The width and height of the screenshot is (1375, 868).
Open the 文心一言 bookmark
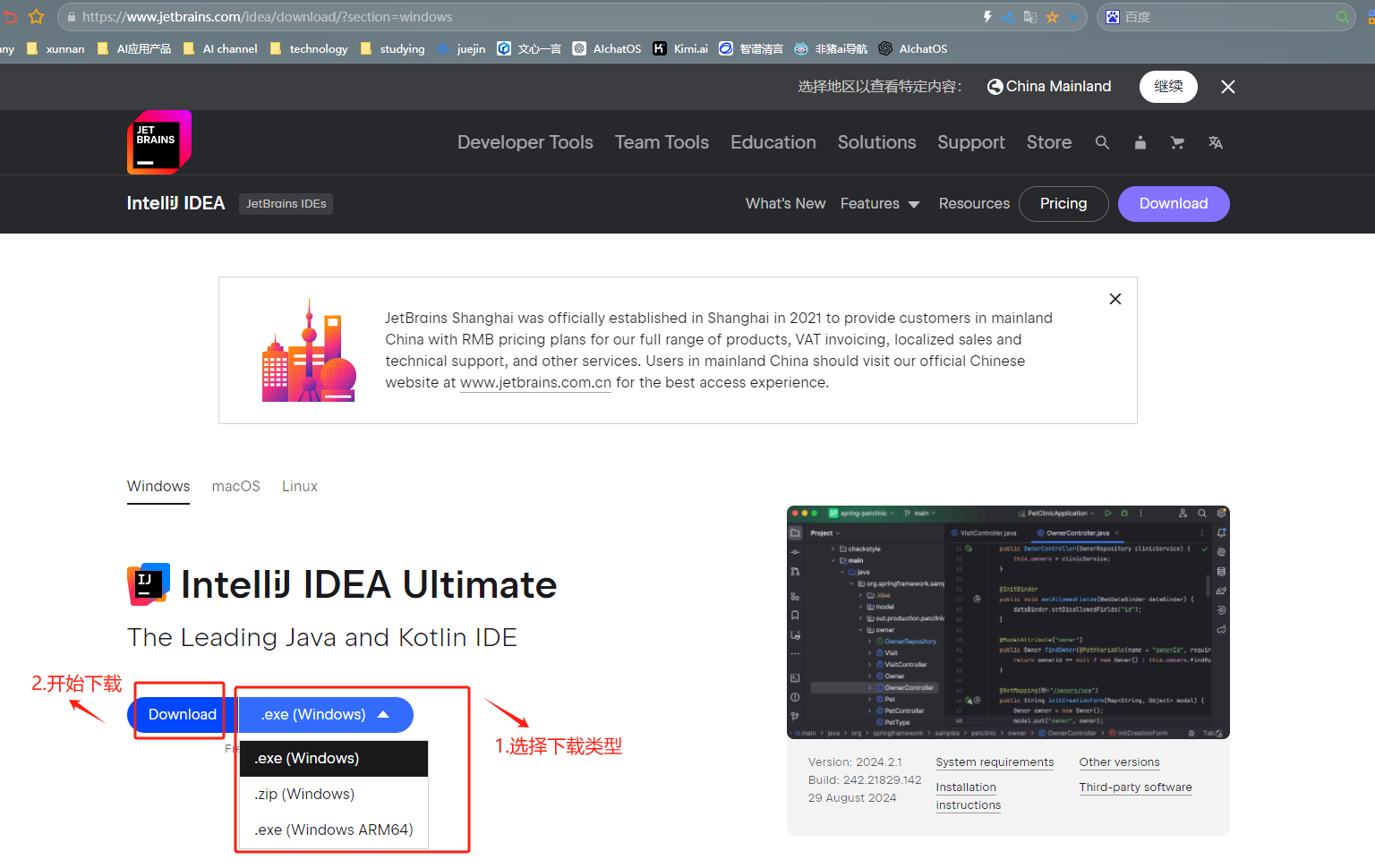[x=529, y=48]
